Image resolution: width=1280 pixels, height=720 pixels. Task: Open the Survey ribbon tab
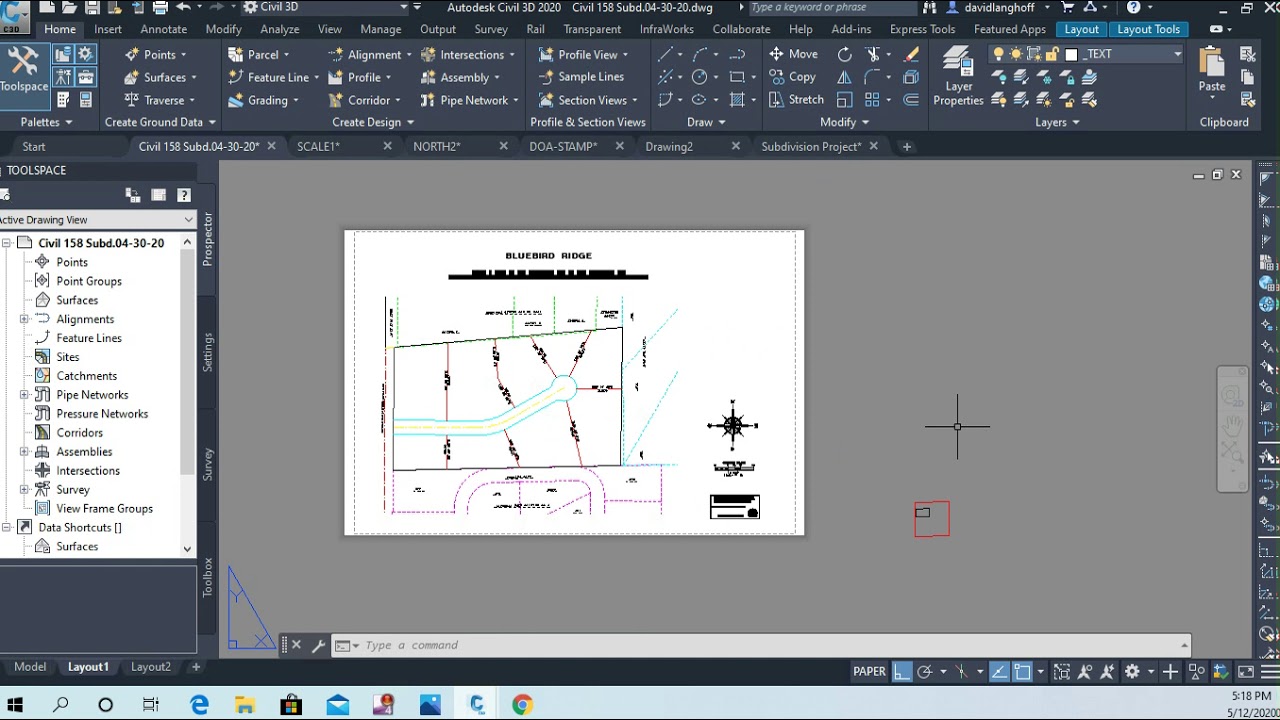[491, 29]
